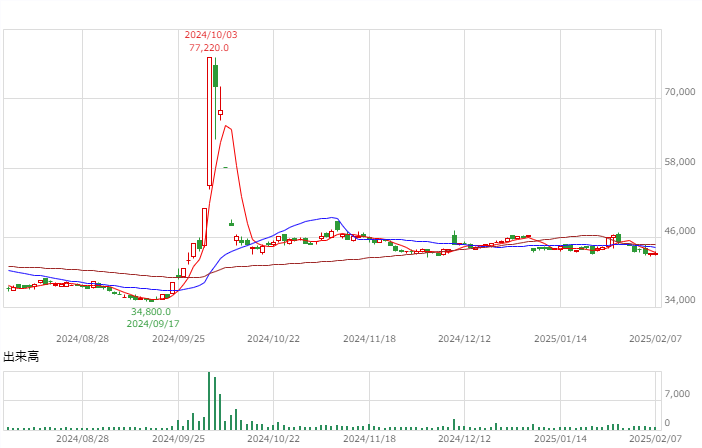The height and width of the screenshot is (448, 702).
Task: Click 2025/02/07 label under the price chart
Action: tap(655, 339)
